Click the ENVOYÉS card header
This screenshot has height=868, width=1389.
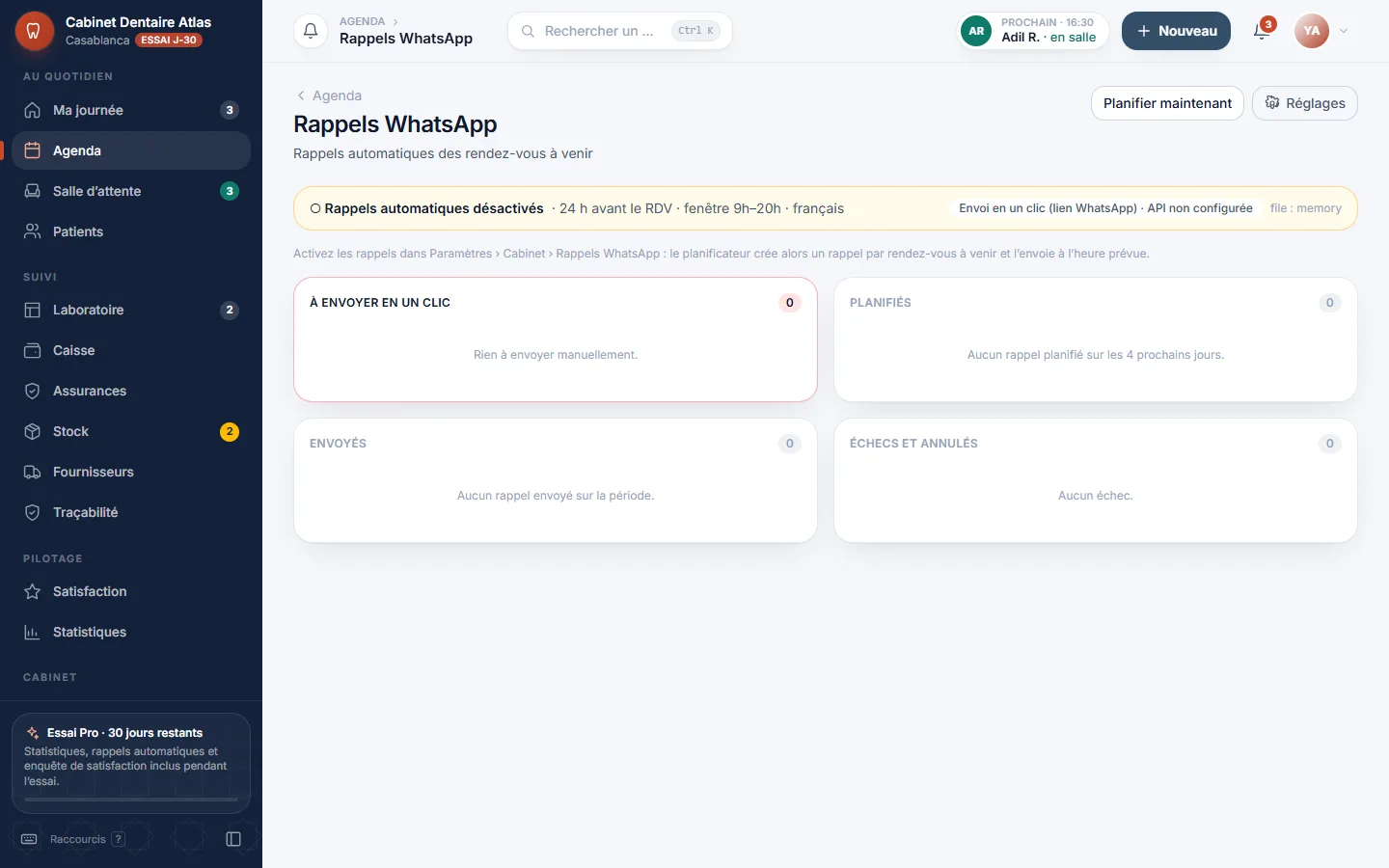pos(556,444)
